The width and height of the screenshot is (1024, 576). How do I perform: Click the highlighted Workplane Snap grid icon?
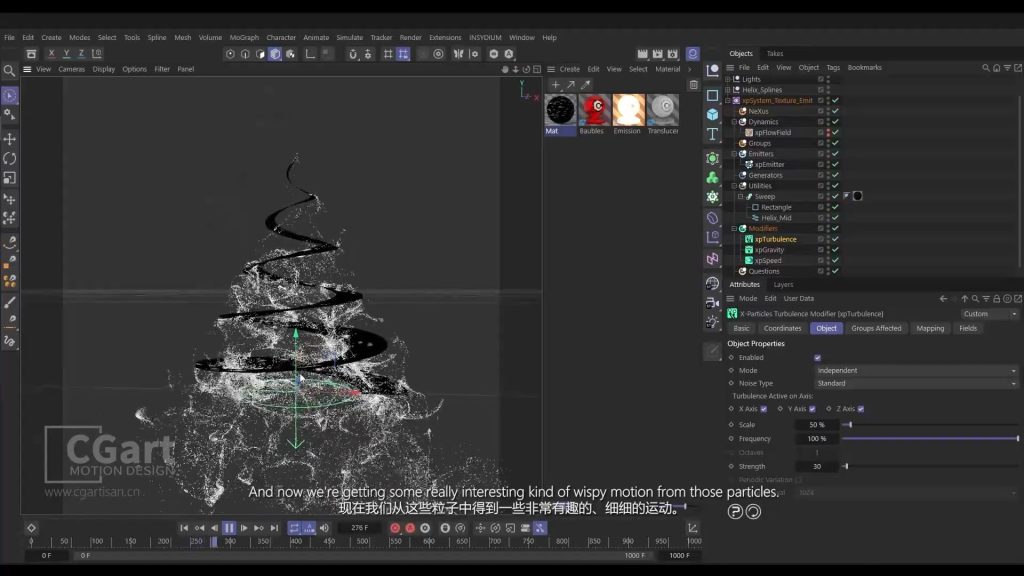[403, 54]
